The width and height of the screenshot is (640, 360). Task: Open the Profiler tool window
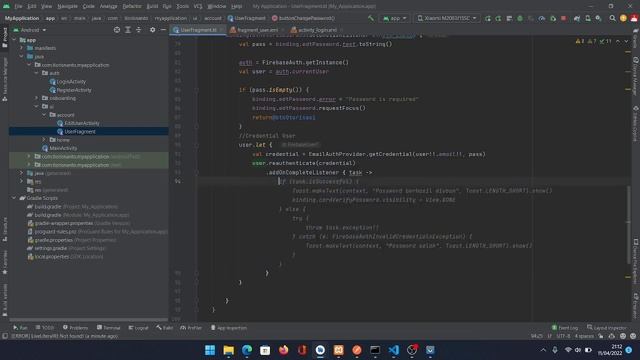[x=191, y=328]
